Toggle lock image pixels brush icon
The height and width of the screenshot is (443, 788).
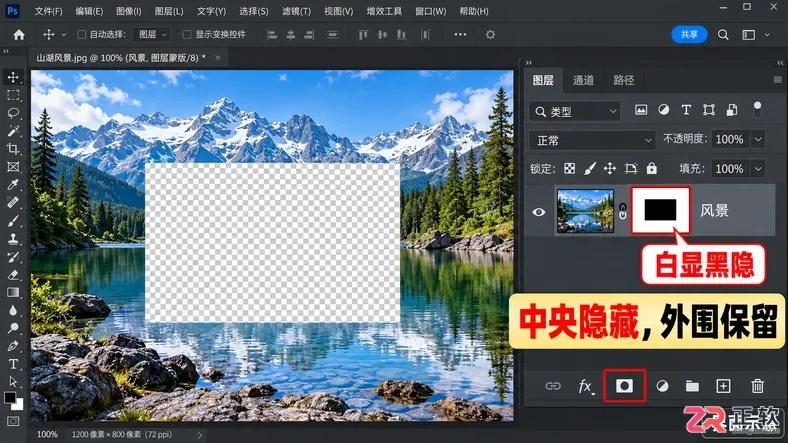point(590,169)
